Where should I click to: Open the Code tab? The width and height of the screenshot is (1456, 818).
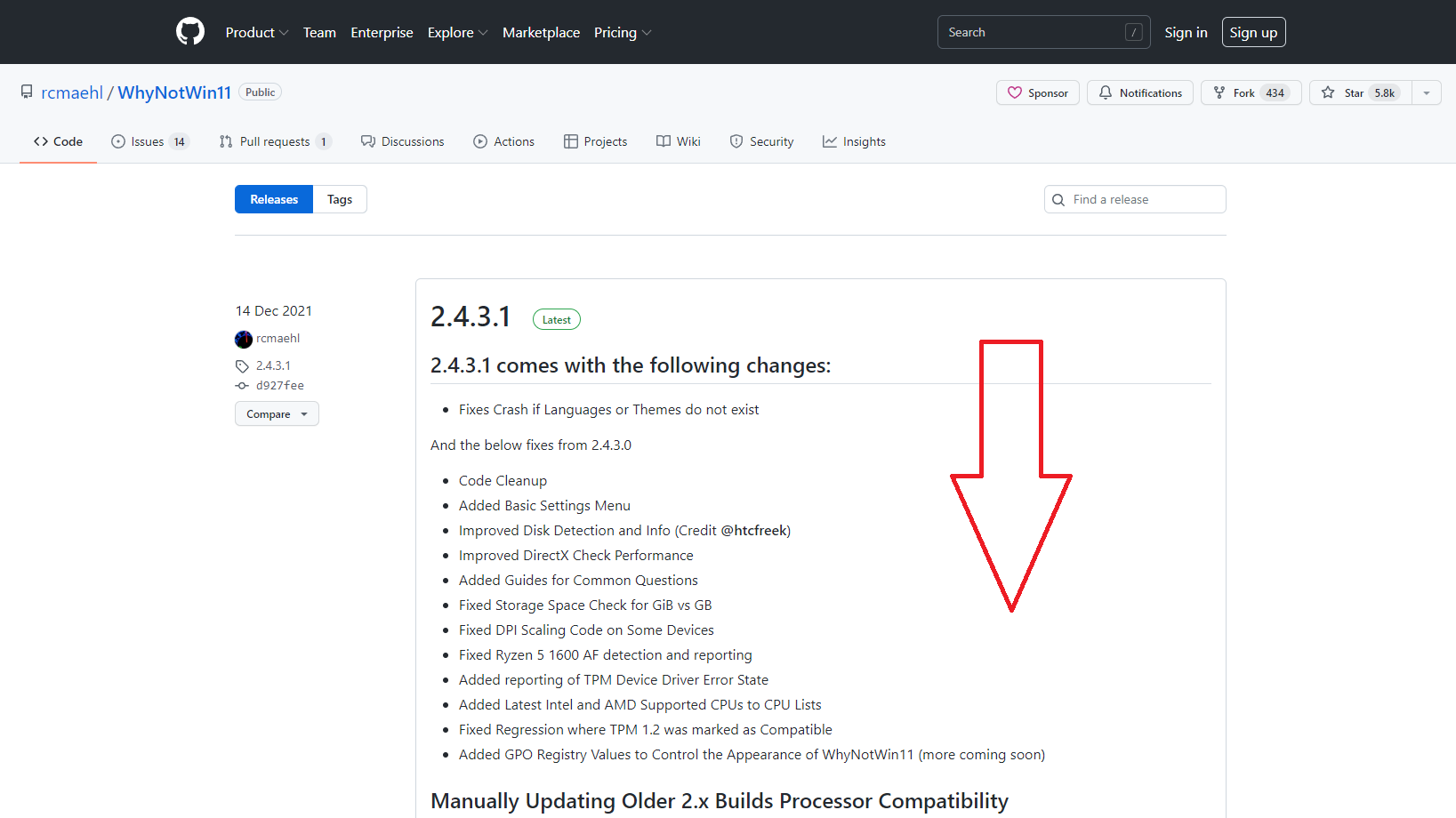click(58, 141)
